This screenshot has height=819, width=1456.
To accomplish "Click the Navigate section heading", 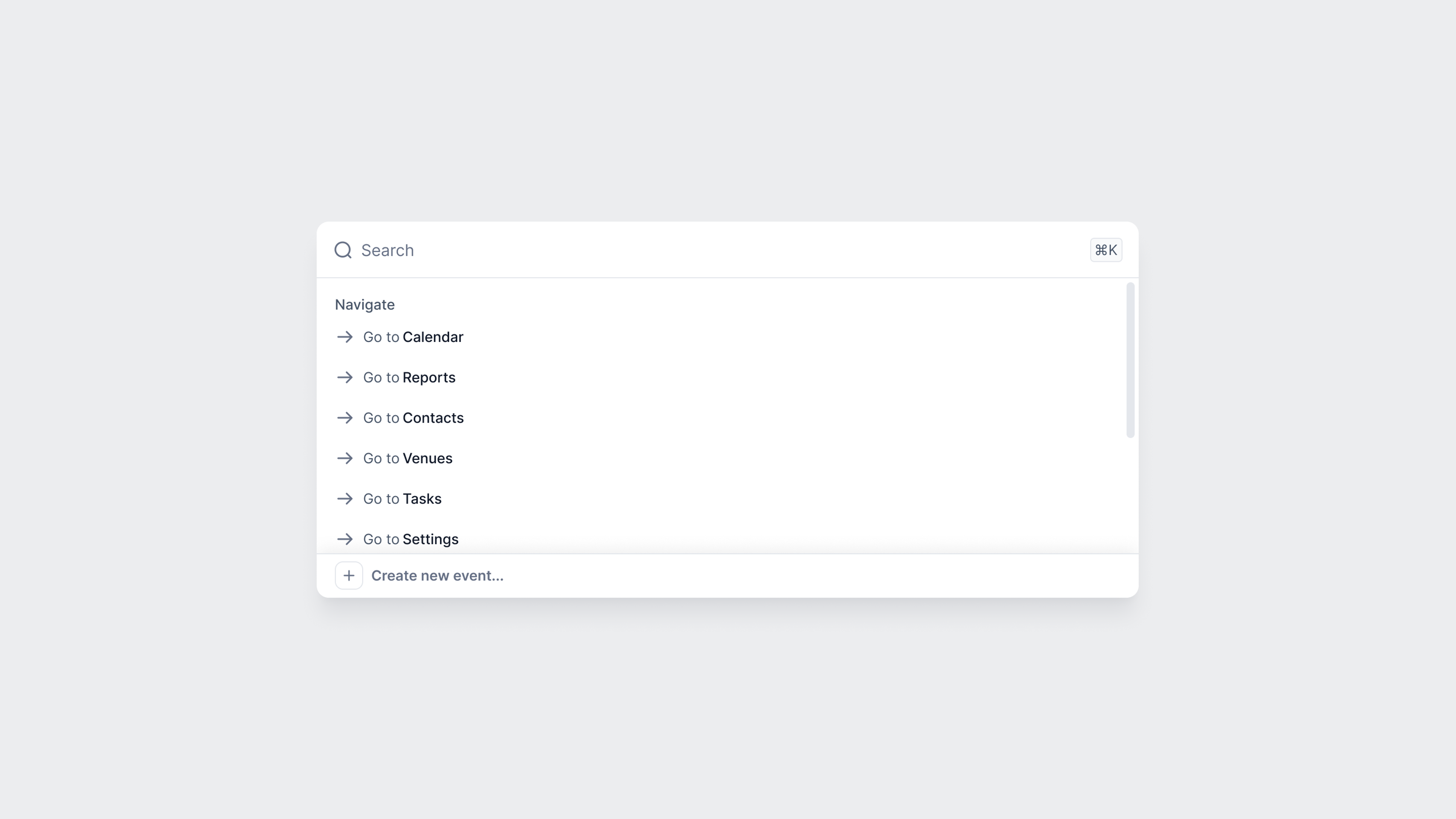I will point(364,304).
